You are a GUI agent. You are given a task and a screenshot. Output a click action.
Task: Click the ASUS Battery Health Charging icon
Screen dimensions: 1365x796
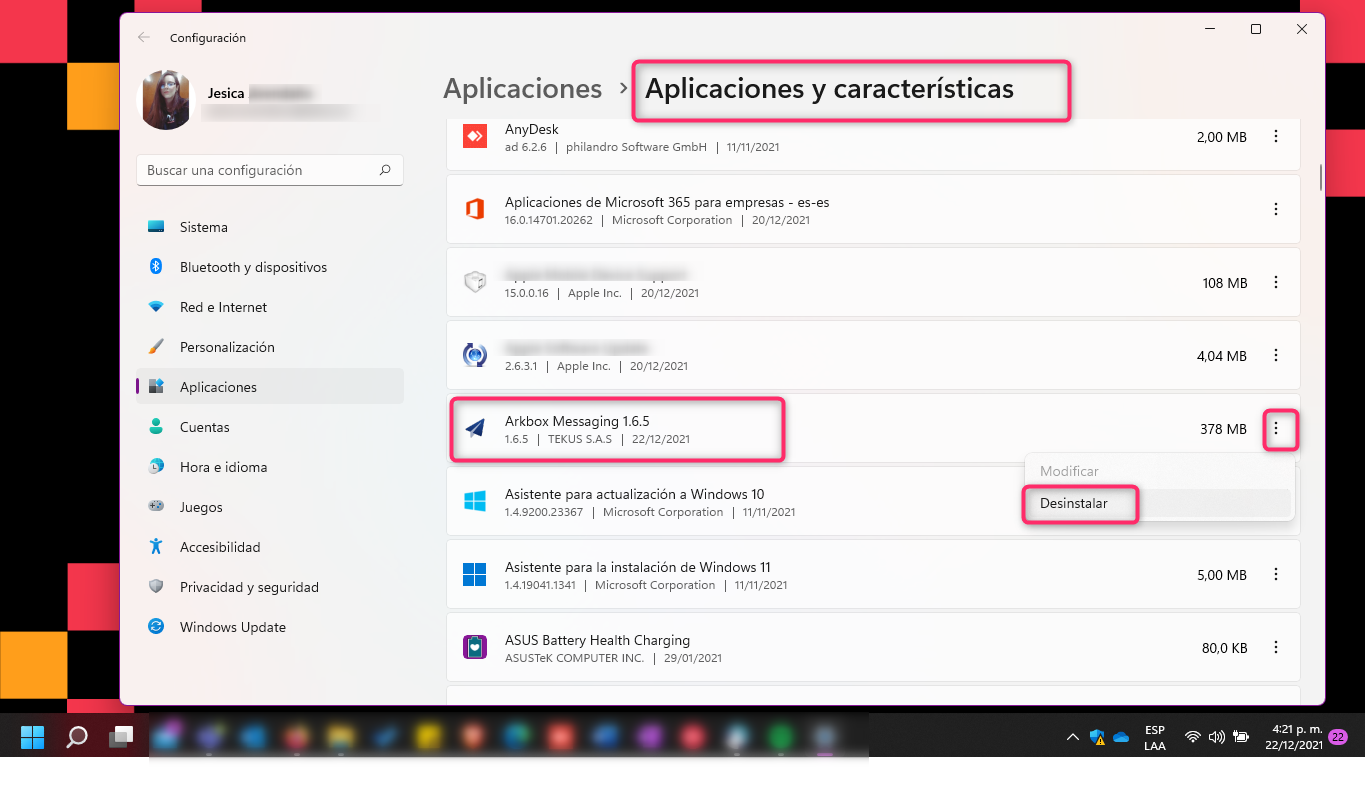pyautogui.click(x=475, y=648)
